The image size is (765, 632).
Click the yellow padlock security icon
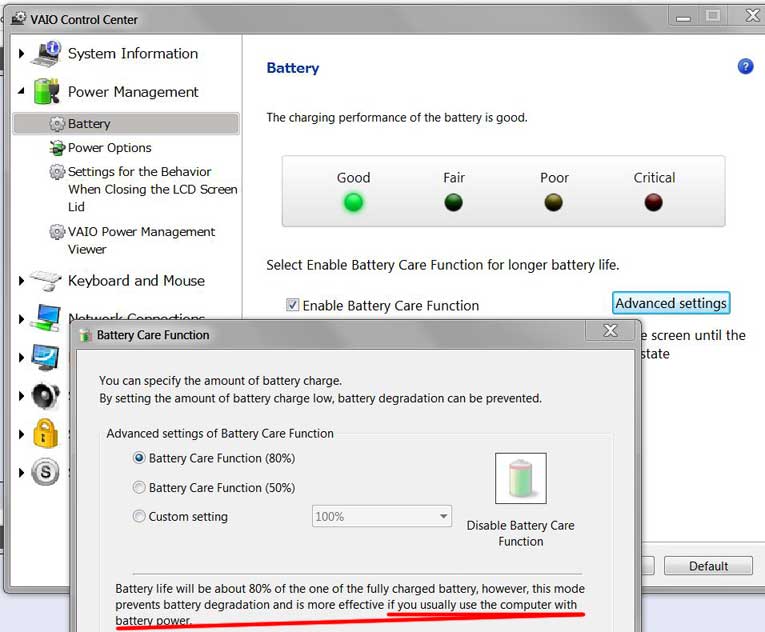coord(46,433)
